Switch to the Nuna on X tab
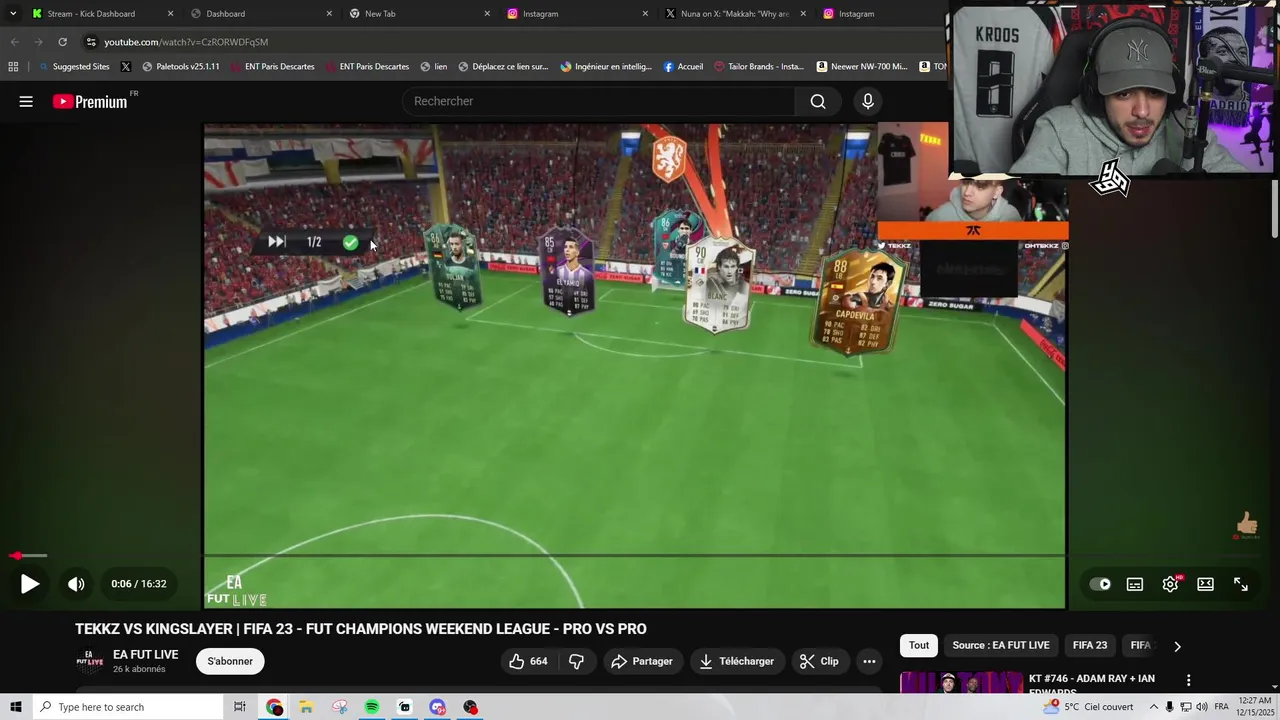 click(735, 14)
